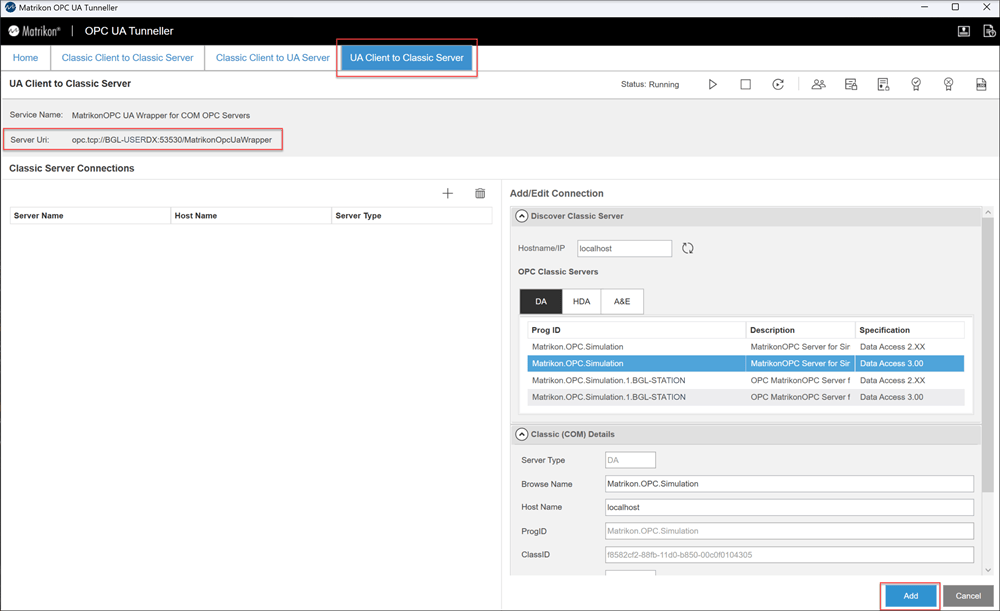Click the import icon in black header
The width and height of the screenshot is (1000, 611).
(964, 31)
